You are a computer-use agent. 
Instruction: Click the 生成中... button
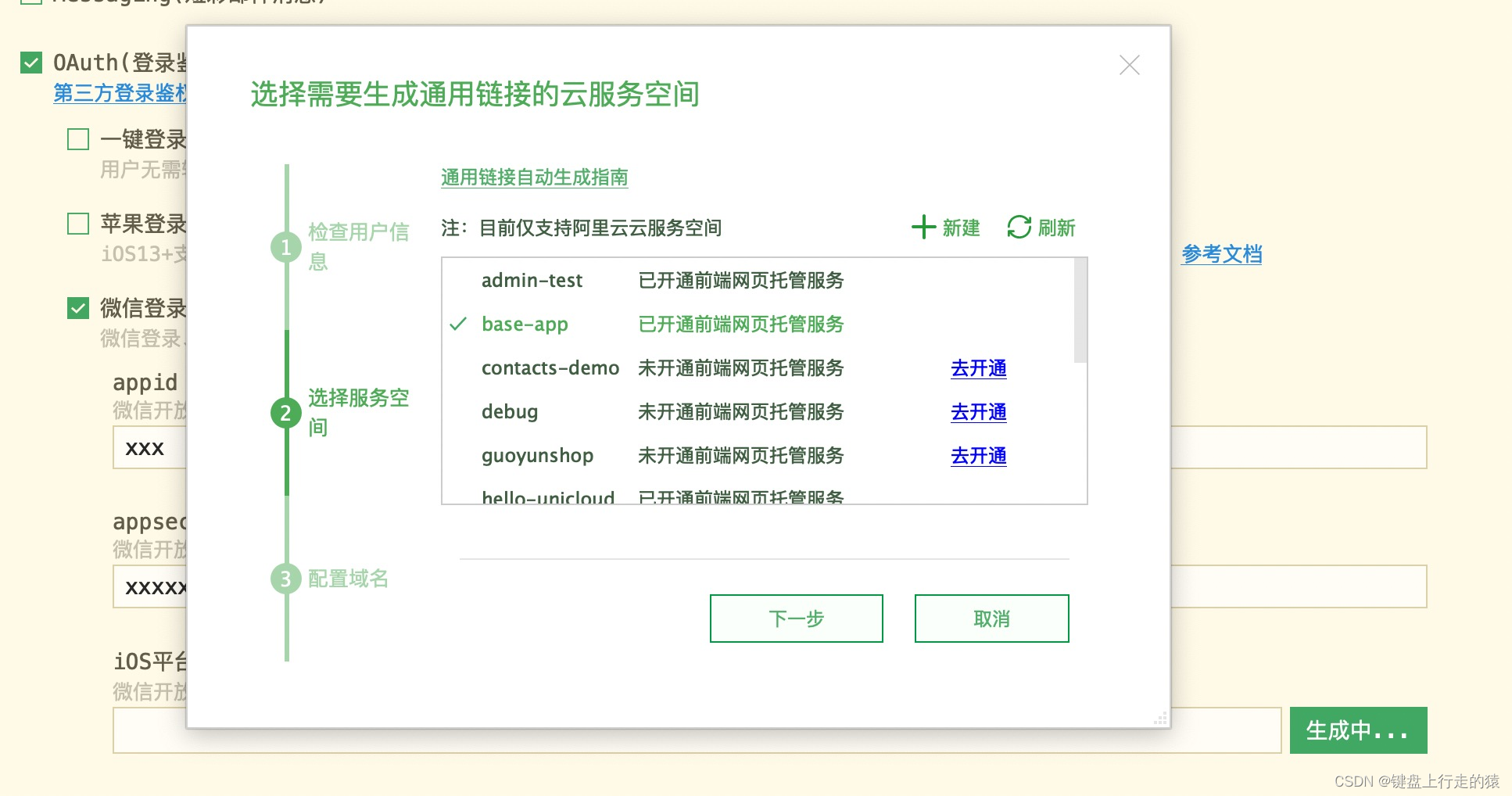click(x=1358, y=730)
